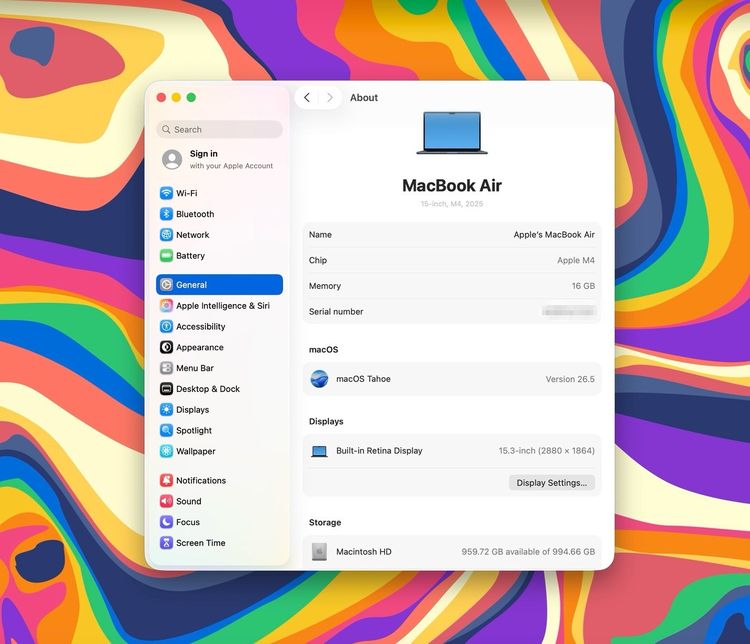
Task: Click the name Apple's MacBook Air
Action: (x=554, y=235)
